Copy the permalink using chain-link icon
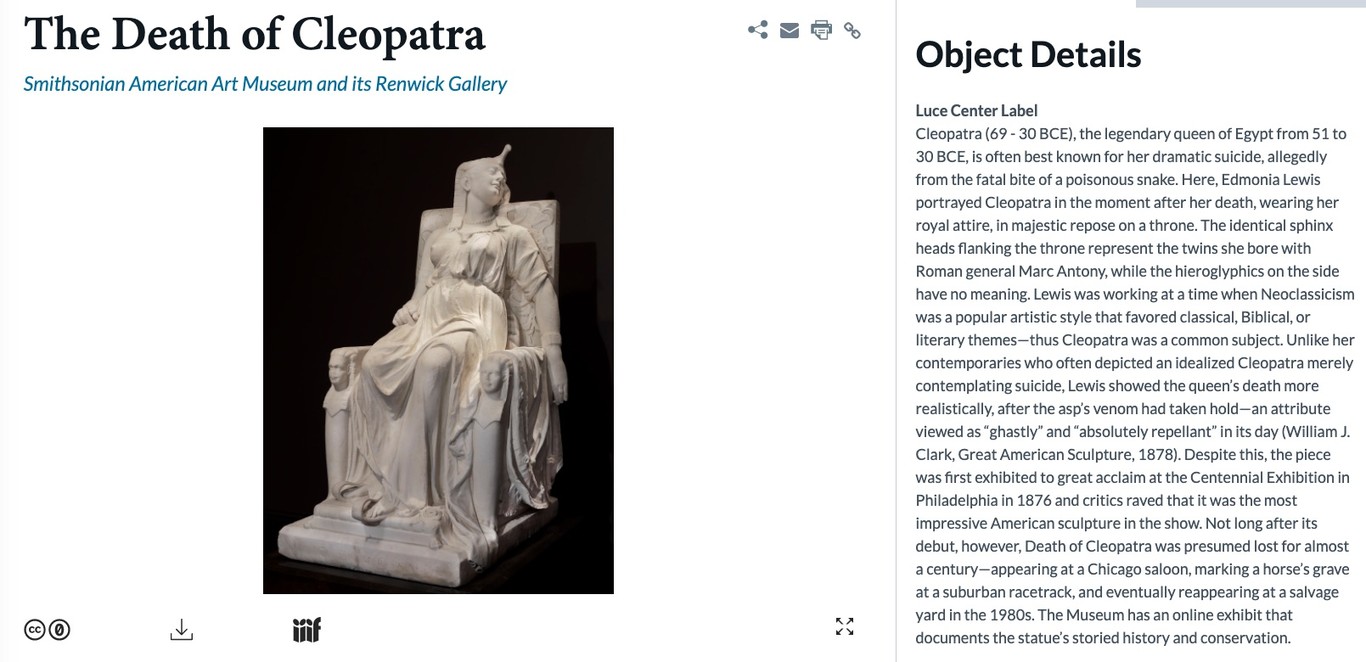The width and height of the screenshot is (1366, 662). (852, 30)
